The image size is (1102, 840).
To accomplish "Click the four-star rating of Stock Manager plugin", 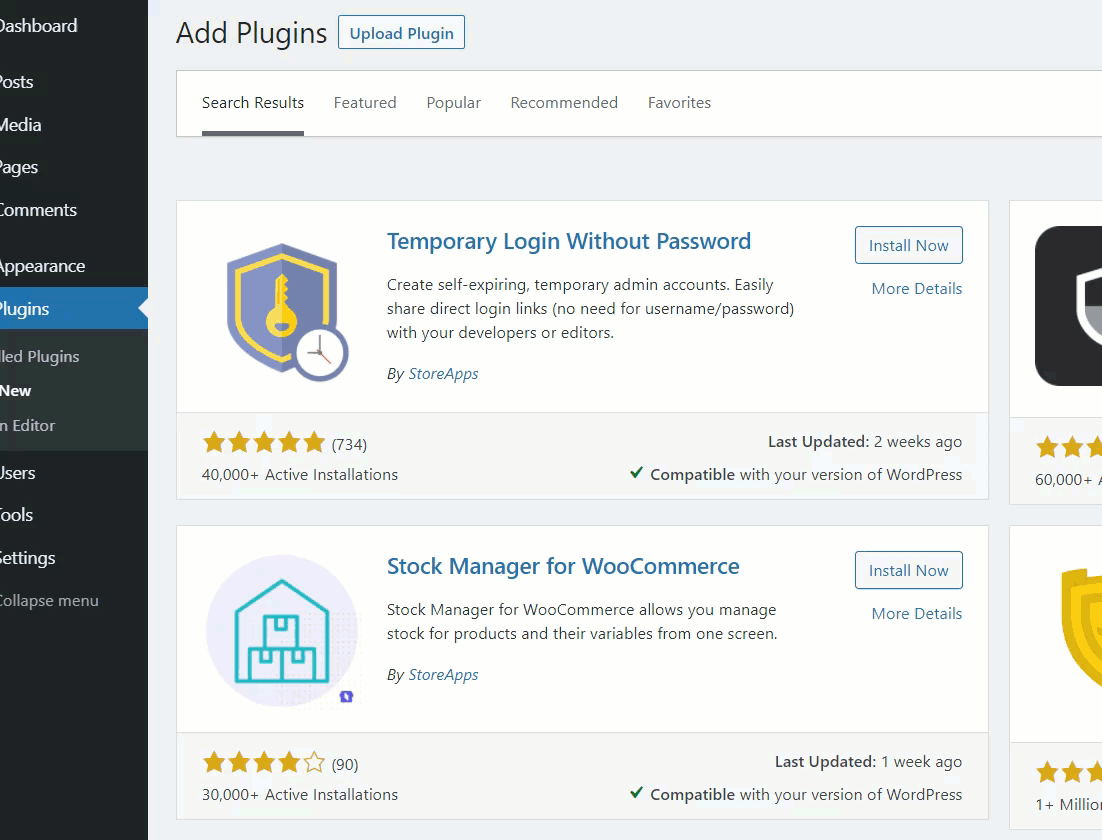I will 264,763.
